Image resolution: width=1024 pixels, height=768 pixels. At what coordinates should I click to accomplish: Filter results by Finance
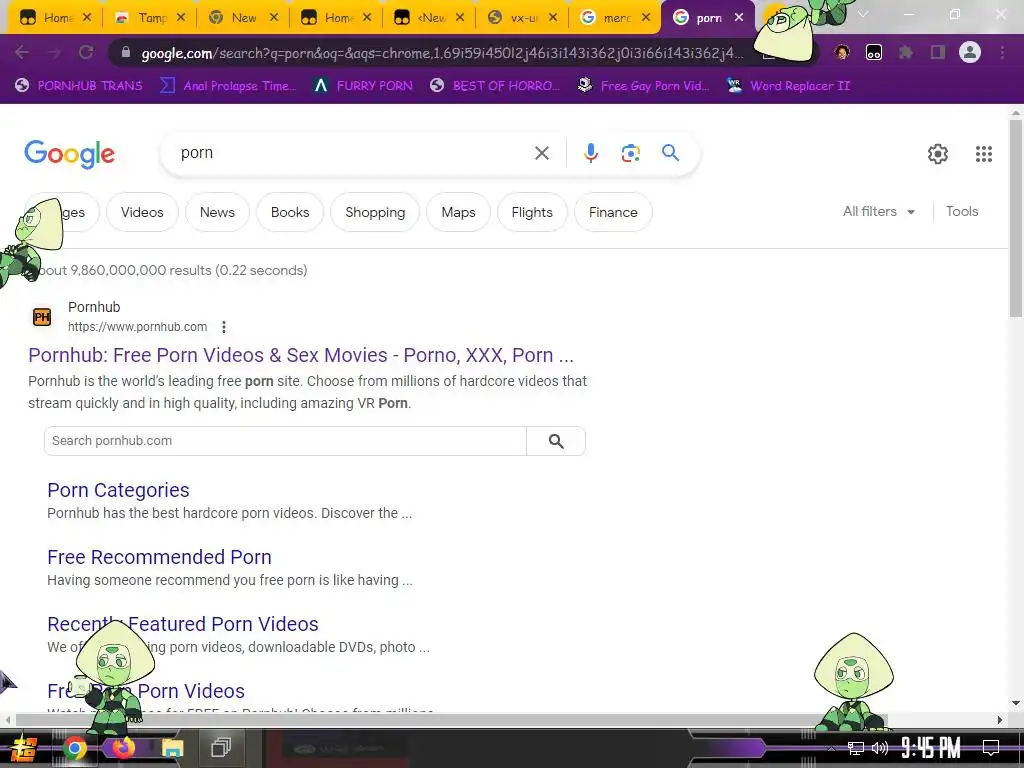click(x=613, y=212)
